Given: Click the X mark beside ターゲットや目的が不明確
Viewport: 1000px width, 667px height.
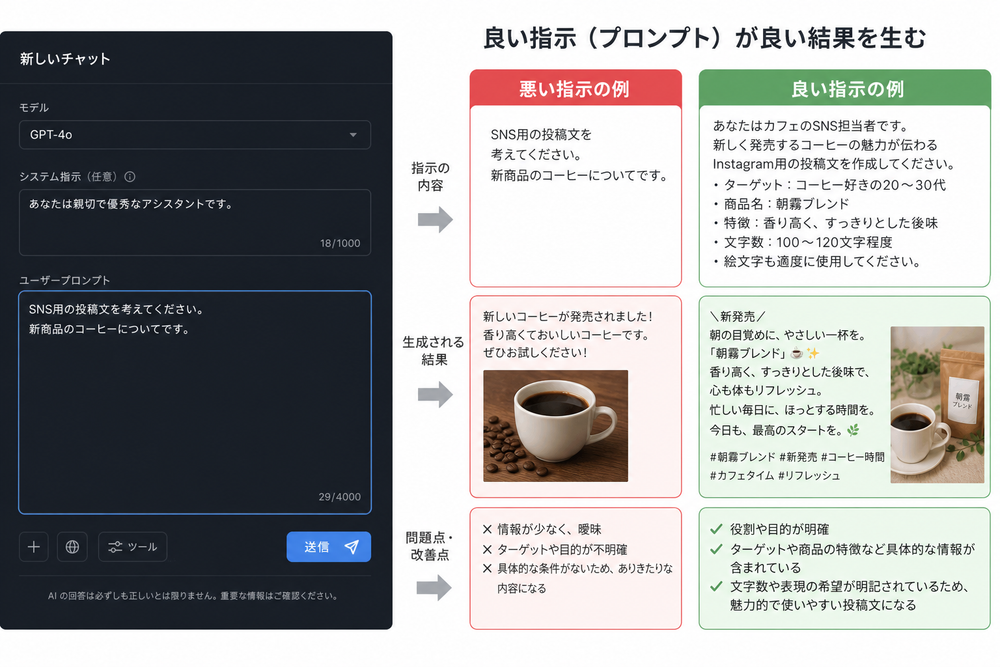Looking at the screenshot, I should point(487,549).
